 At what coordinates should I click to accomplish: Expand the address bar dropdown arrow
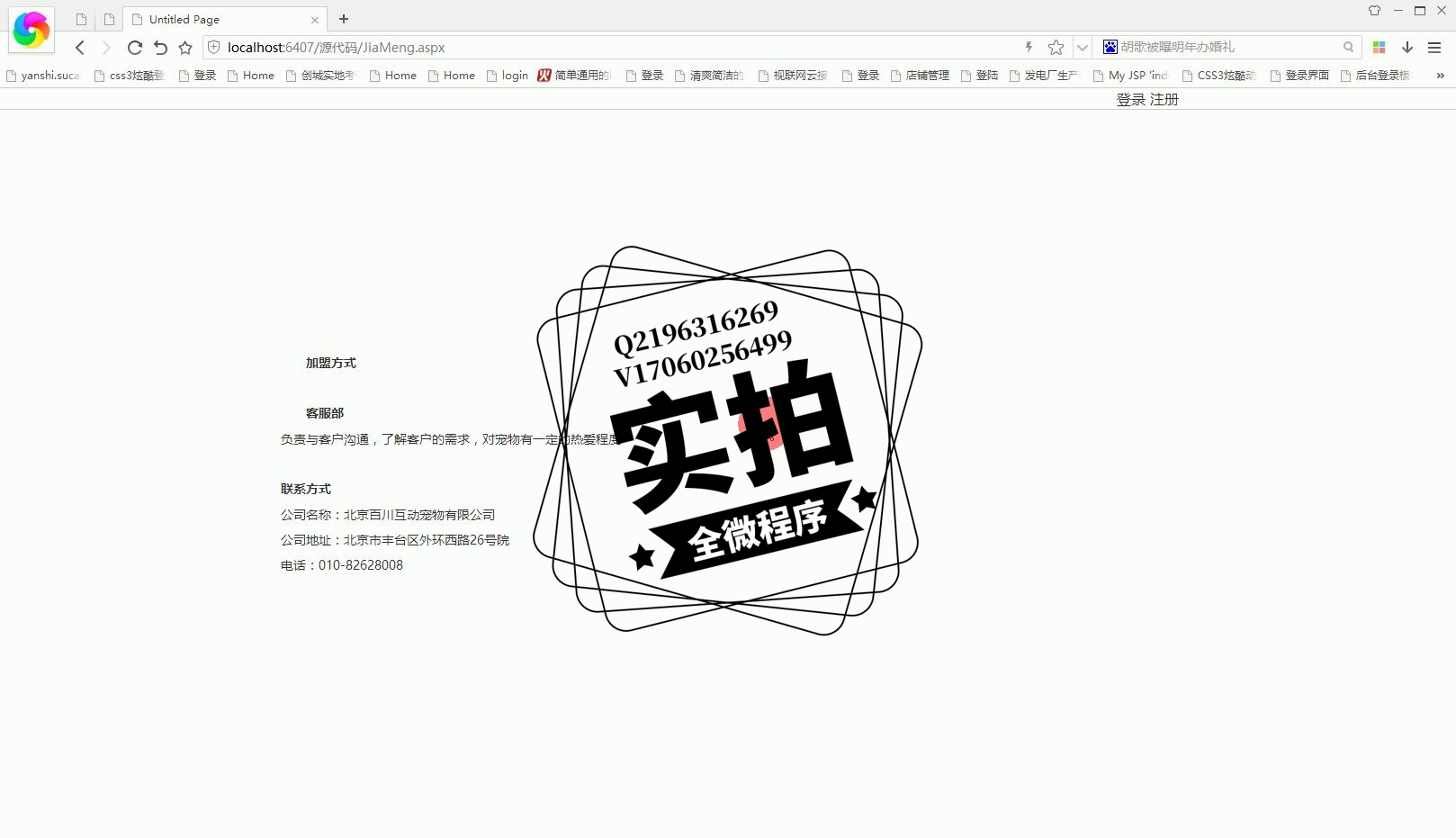(x=1083, y=48)
